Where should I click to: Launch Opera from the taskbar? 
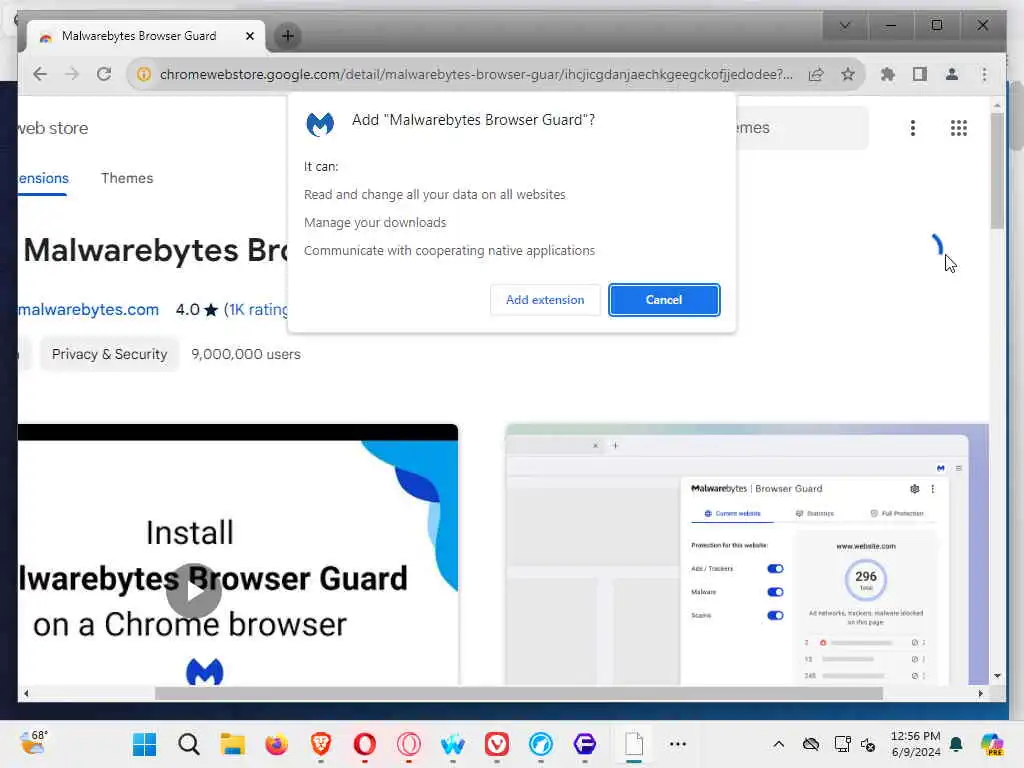tap(364, 744)
